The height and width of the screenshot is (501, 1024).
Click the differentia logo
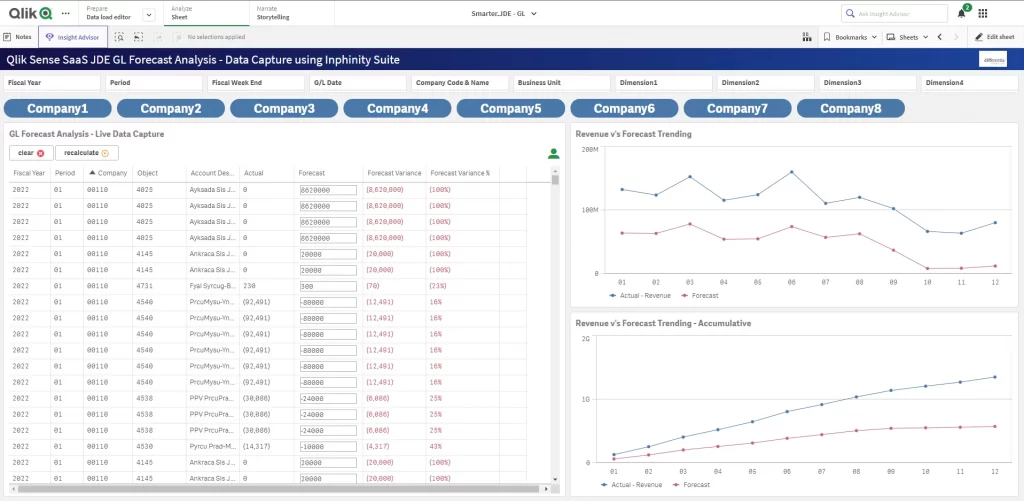(x=993, y=59)
